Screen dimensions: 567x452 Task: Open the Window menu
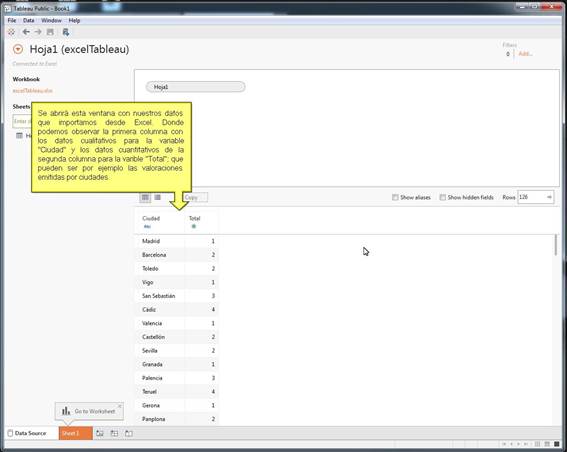point(51,21)
